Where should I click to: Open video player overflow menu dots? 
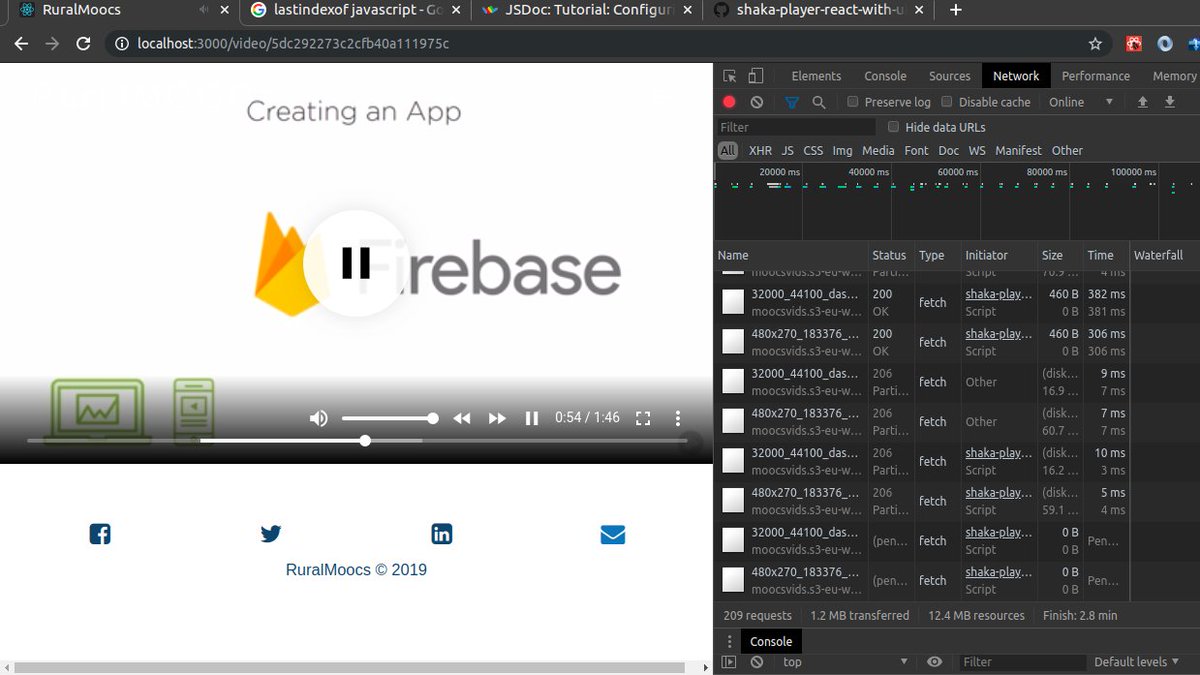click(678, 418)
